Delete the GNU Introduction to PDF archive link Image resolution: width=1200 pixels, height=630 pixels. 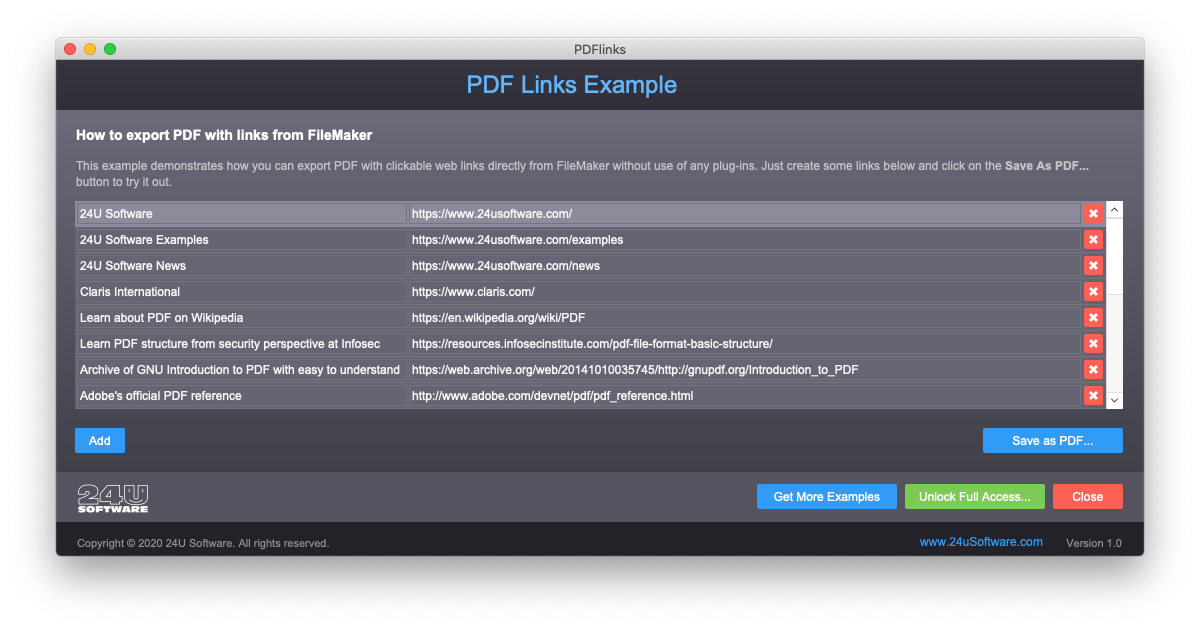[x=1093, y=369]
